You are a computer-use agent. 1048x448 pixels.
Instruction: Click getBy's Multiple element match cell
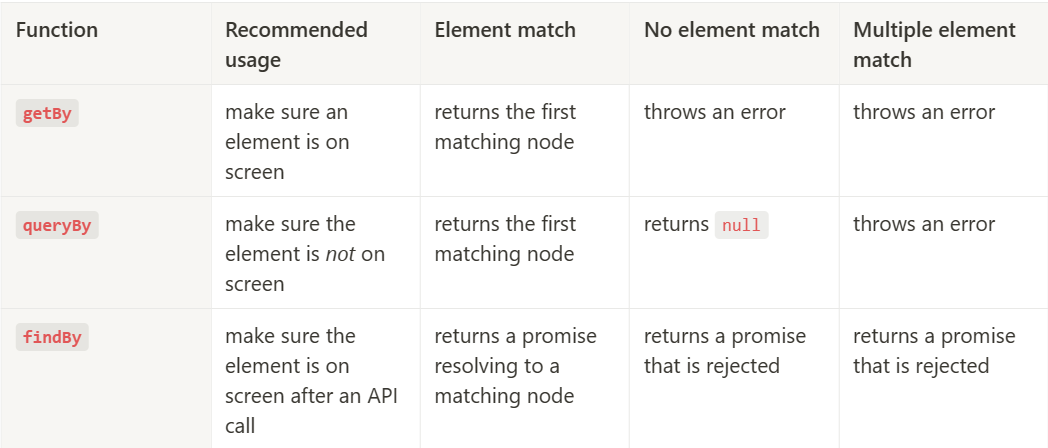click(923, 112)
